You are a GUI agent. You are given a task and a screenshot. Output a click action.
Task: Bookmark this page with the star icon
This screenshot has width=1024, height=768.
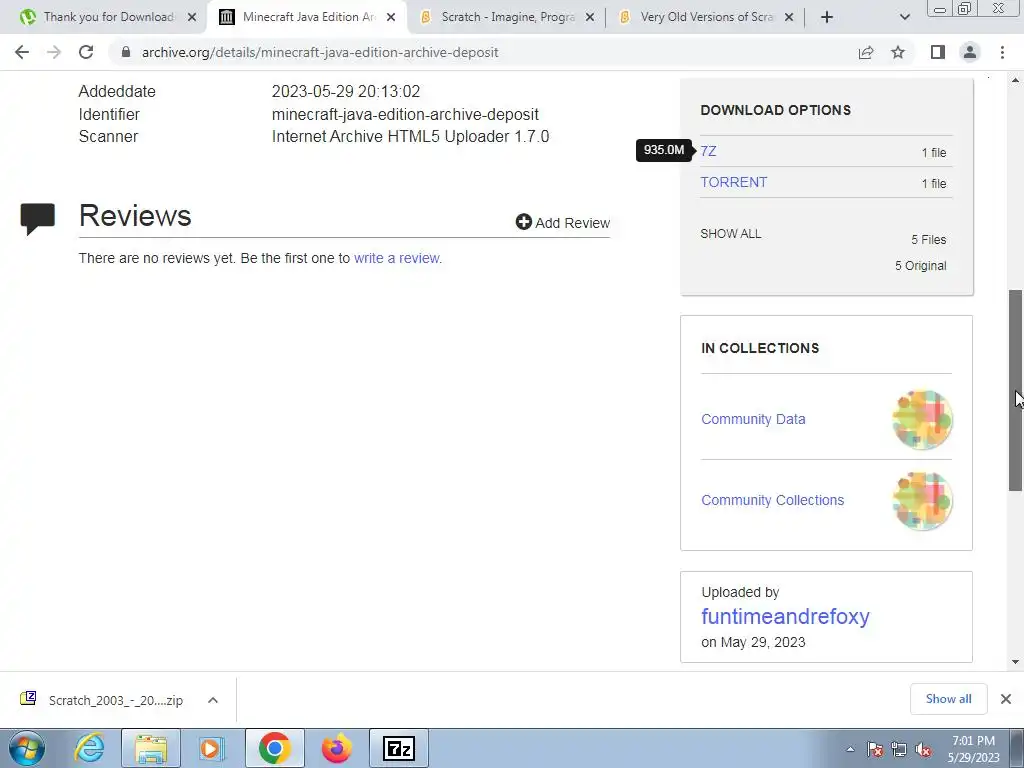[x=898, y=52]
